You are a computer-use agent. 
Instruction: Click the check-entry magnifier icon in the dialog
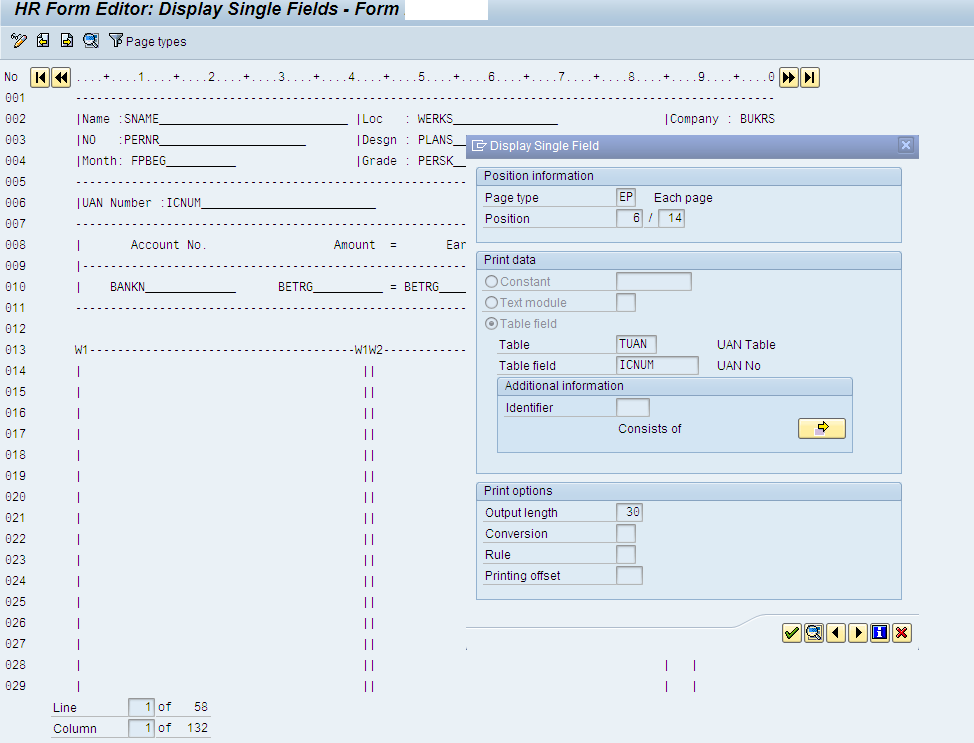click(x=814, y=632)
